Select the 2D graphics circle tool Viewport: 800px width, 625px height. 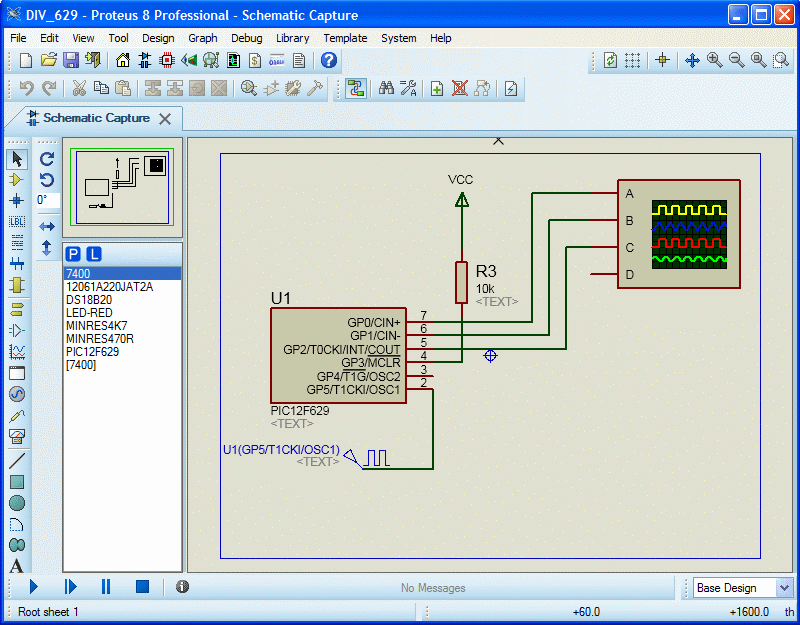(x=17, y=503)
